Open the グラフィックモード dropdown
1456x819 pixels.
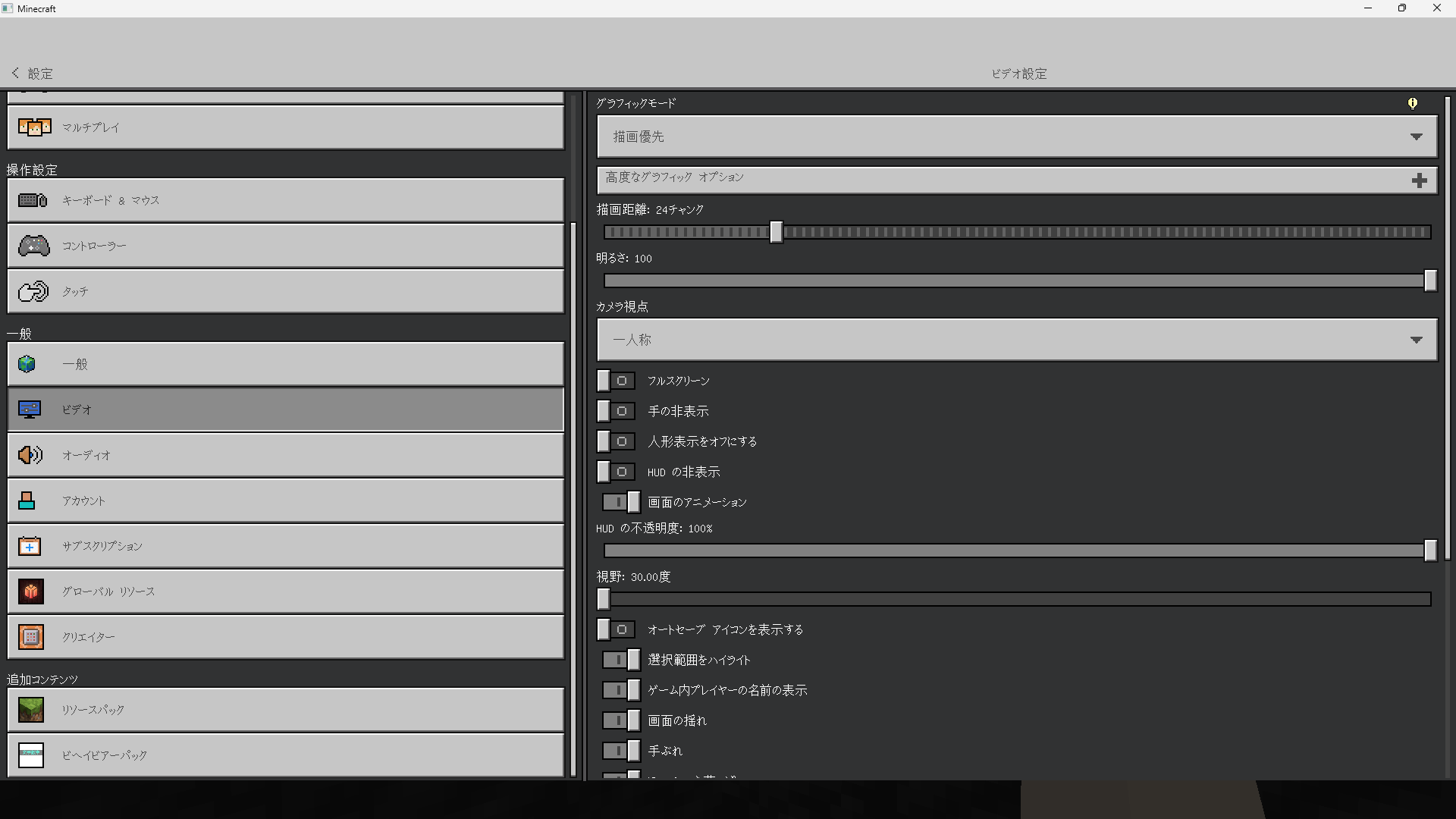(x=1016, y=136)
